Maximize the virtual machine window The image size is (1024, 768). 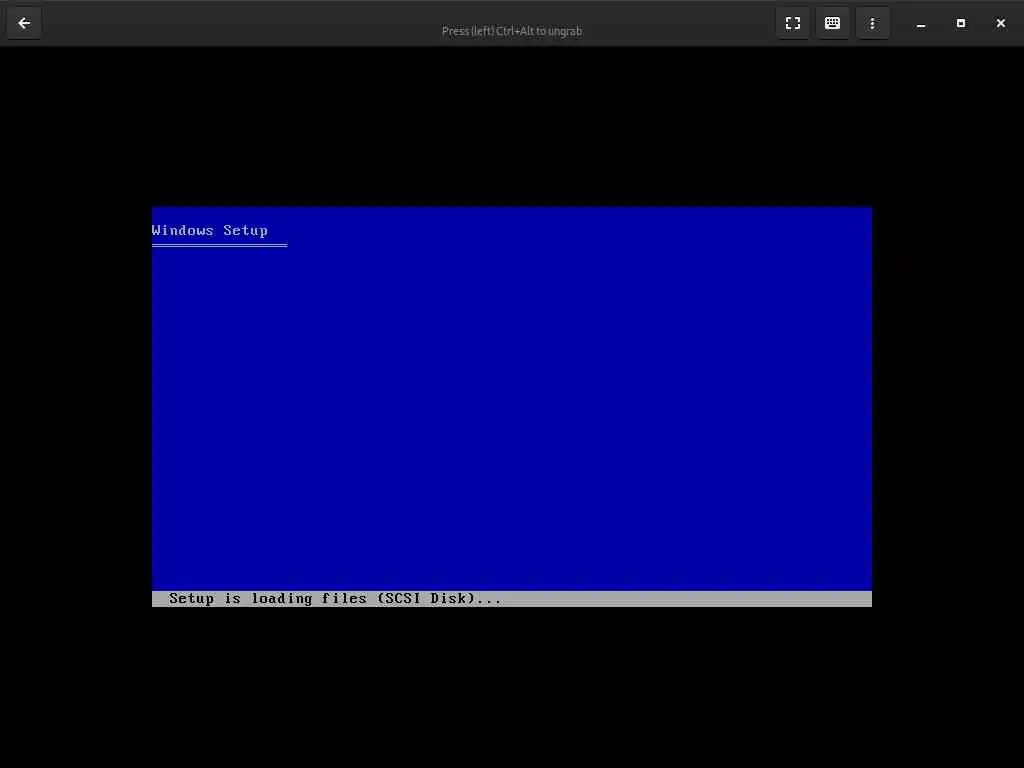[x=961, y=24]
